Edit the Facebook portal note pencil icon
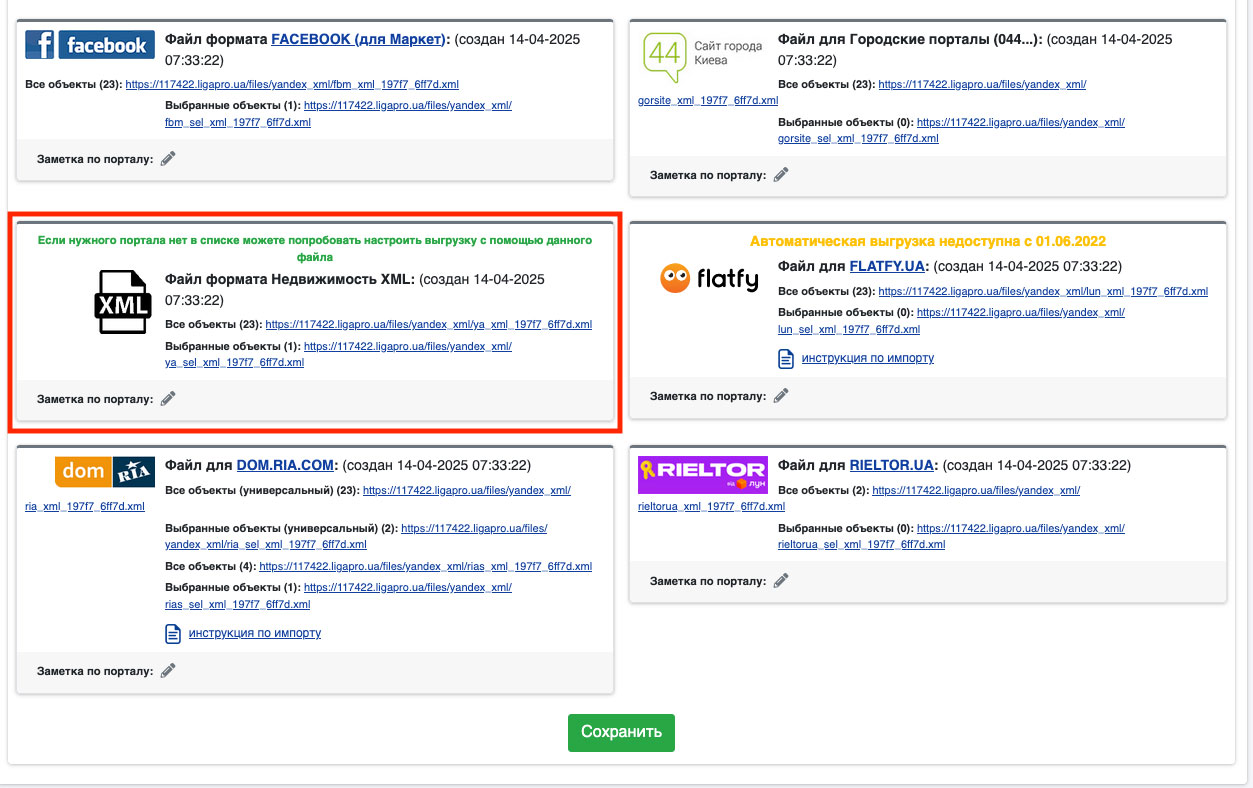The height and width of the screenshot is (788, 1253). (168, 158)
